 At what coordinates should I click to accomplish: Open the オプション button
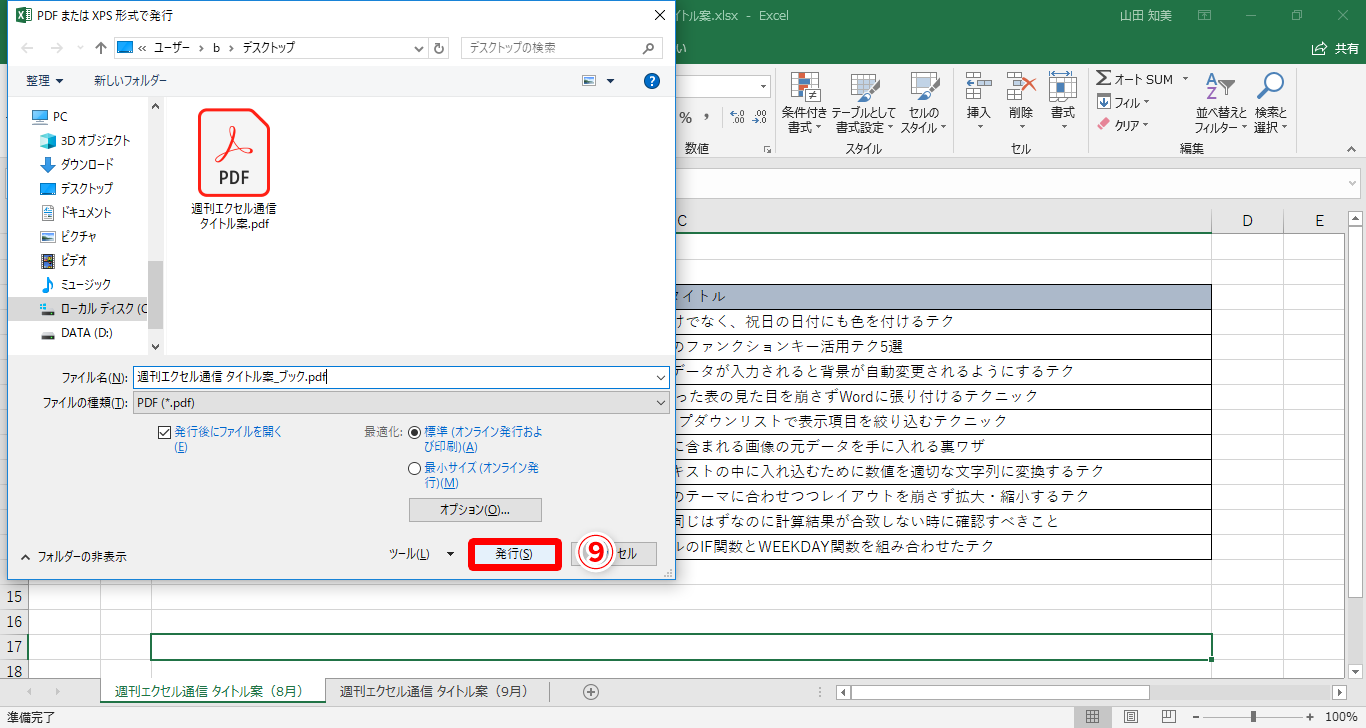point(475,510)
